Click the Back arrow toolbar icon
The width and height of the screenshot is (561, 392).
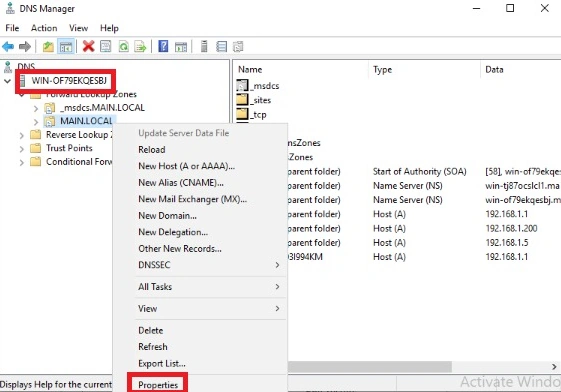(x=8, y=46)
